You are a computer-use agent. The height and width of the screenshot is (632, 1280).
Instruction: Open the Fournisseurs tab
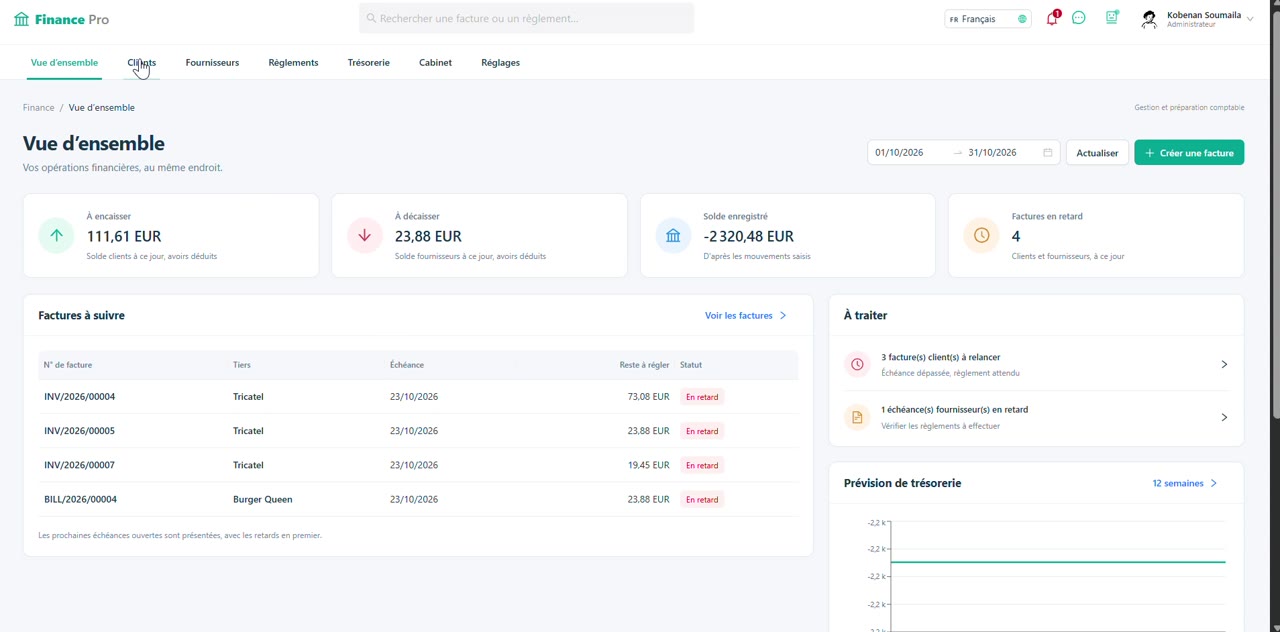pos(212,63)
